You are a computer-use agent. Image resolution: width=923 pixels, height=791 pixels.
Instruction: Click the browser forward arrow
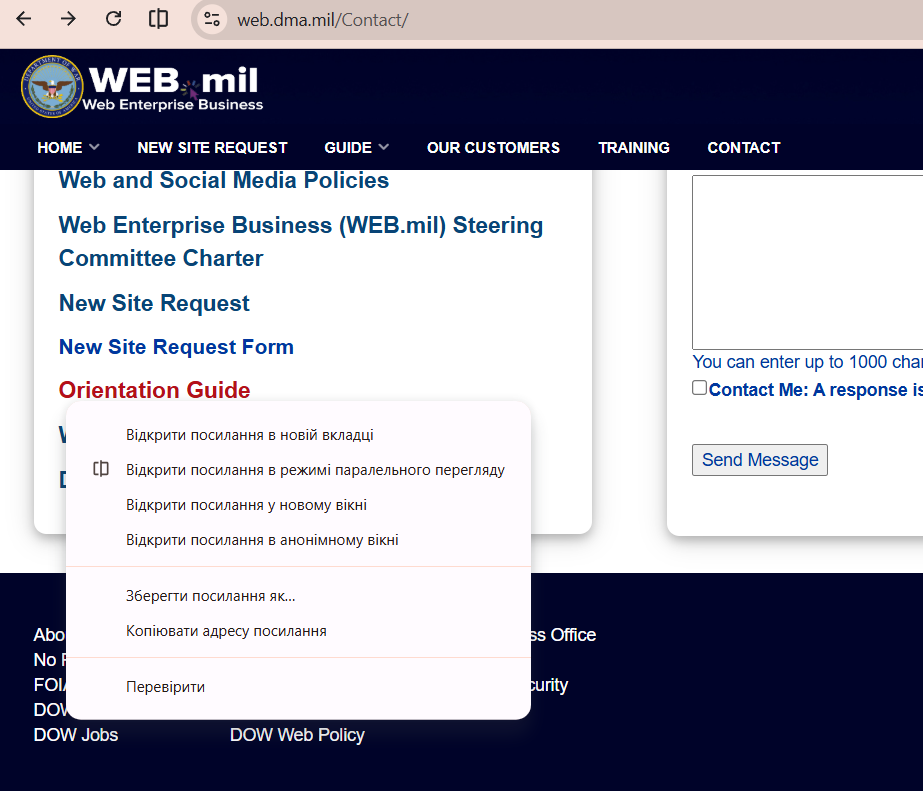(68, 19)
